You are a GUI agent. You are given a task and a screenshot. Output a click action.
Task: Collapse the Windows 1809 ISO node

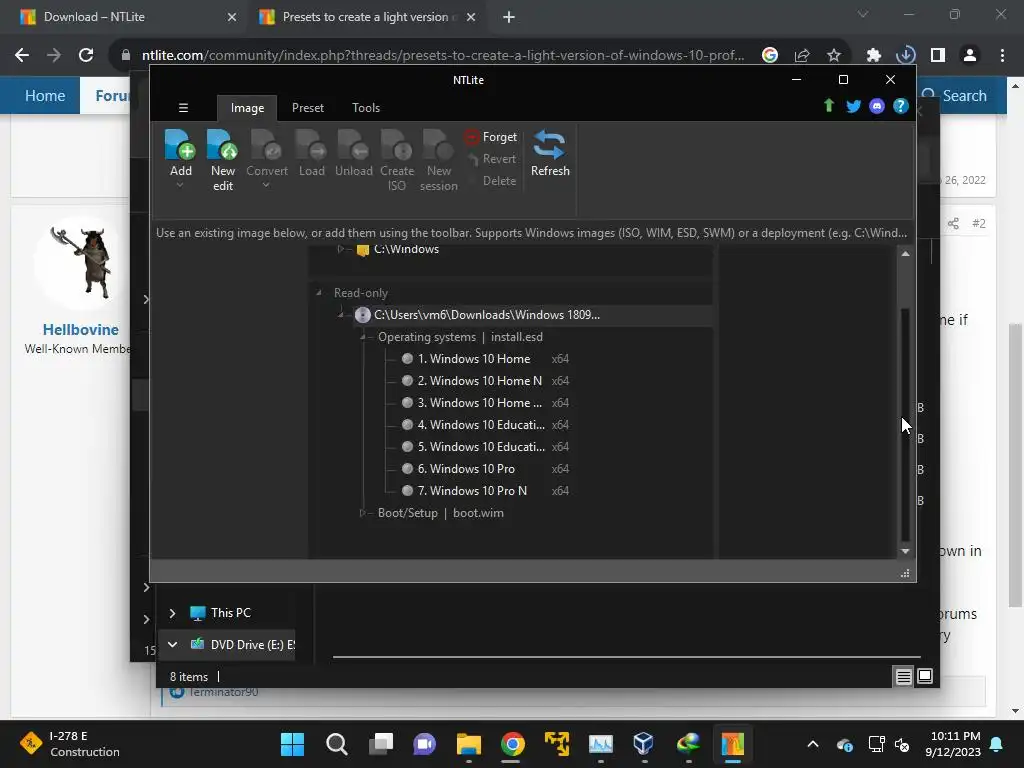[x=341, y=315]
